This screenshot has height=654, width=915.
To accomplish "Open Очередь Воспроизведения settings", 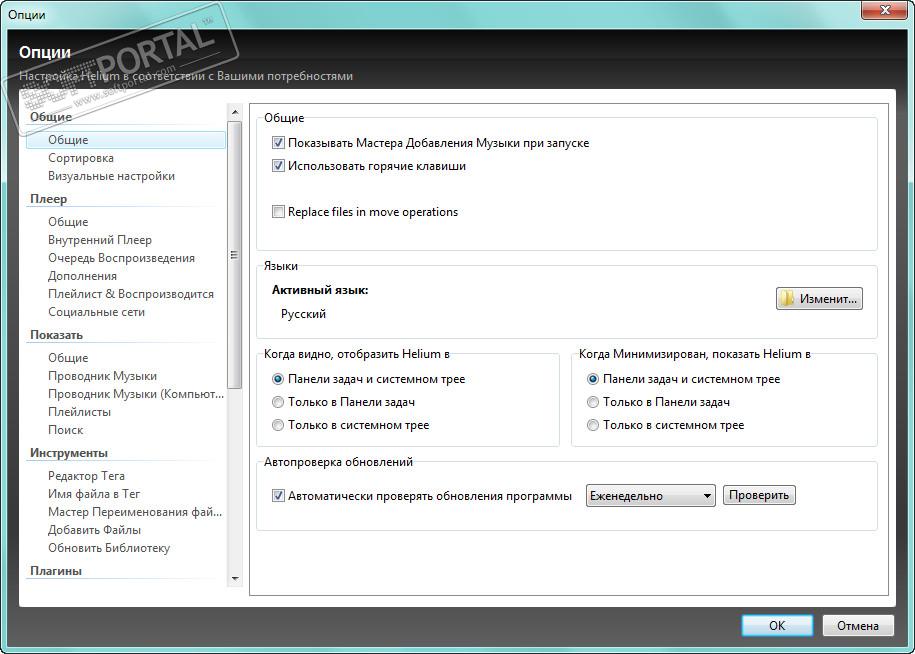I will 121,258.
